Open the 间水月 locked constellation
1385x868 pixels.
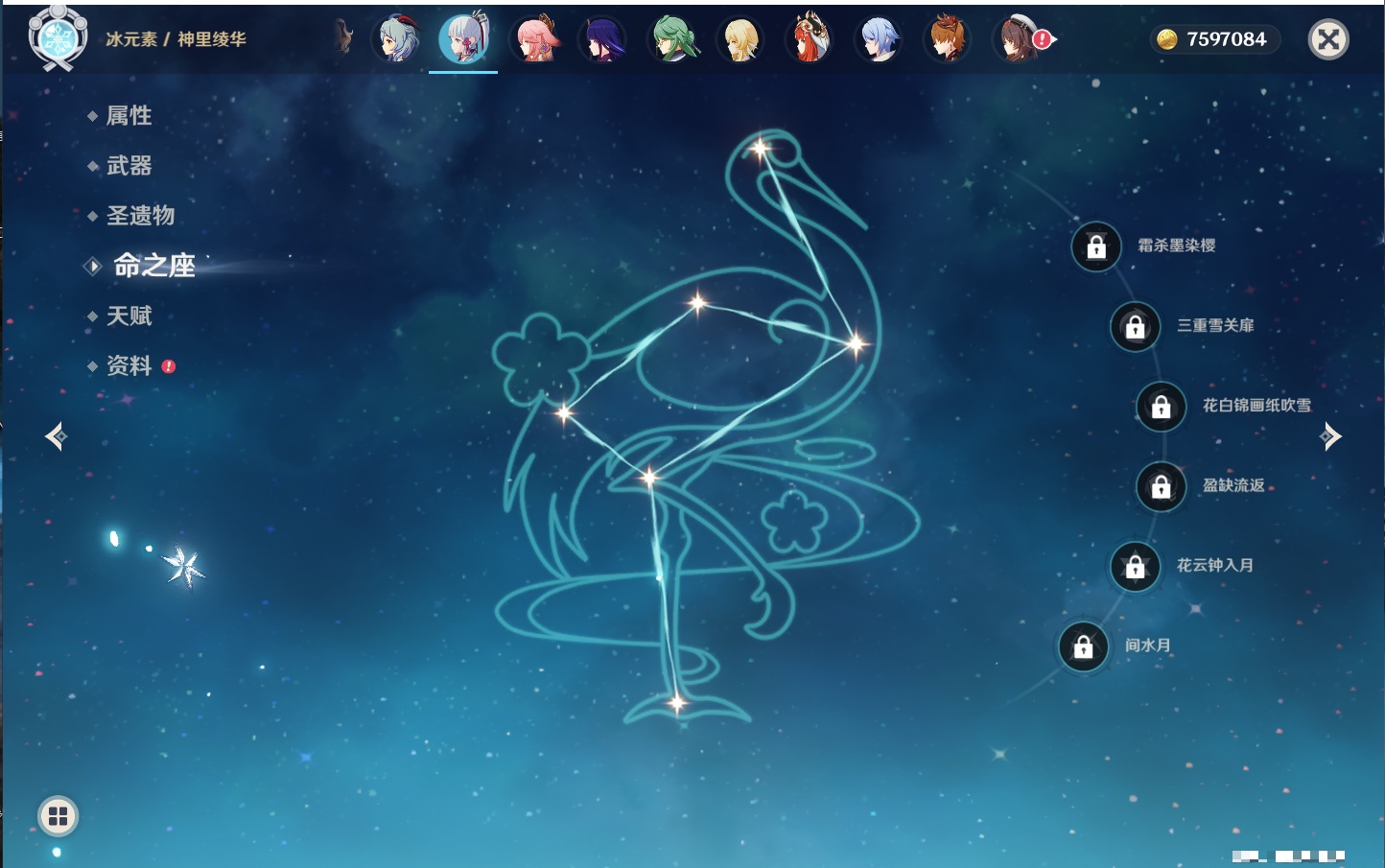[x=1083, y=646]
